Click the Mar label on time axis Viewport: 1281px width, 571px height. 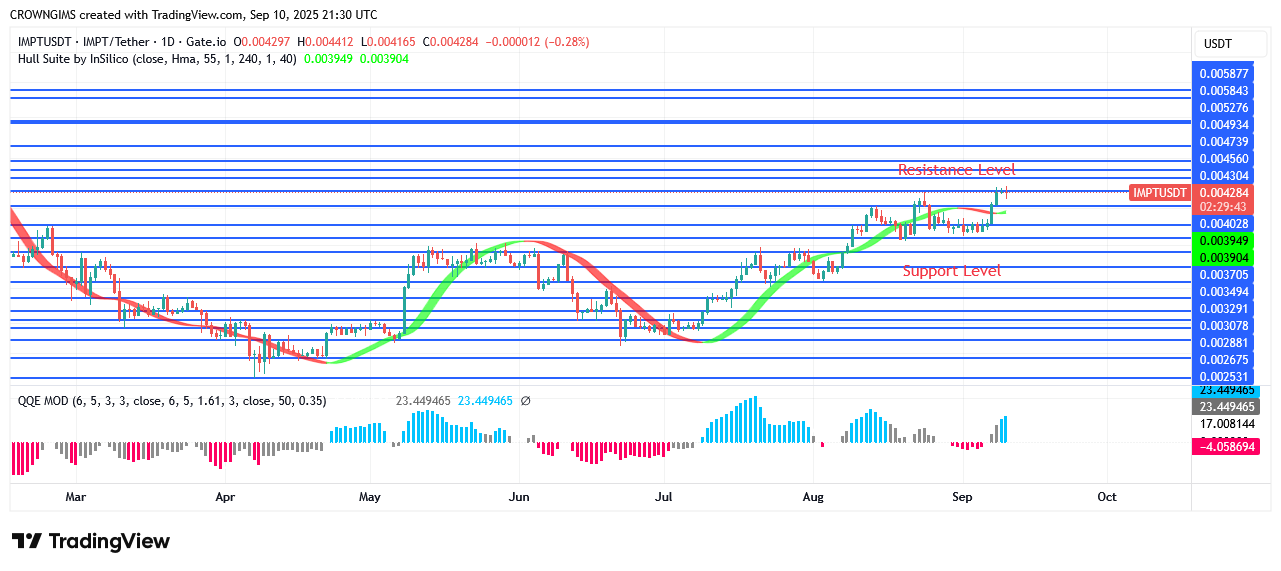coord(76,496)
